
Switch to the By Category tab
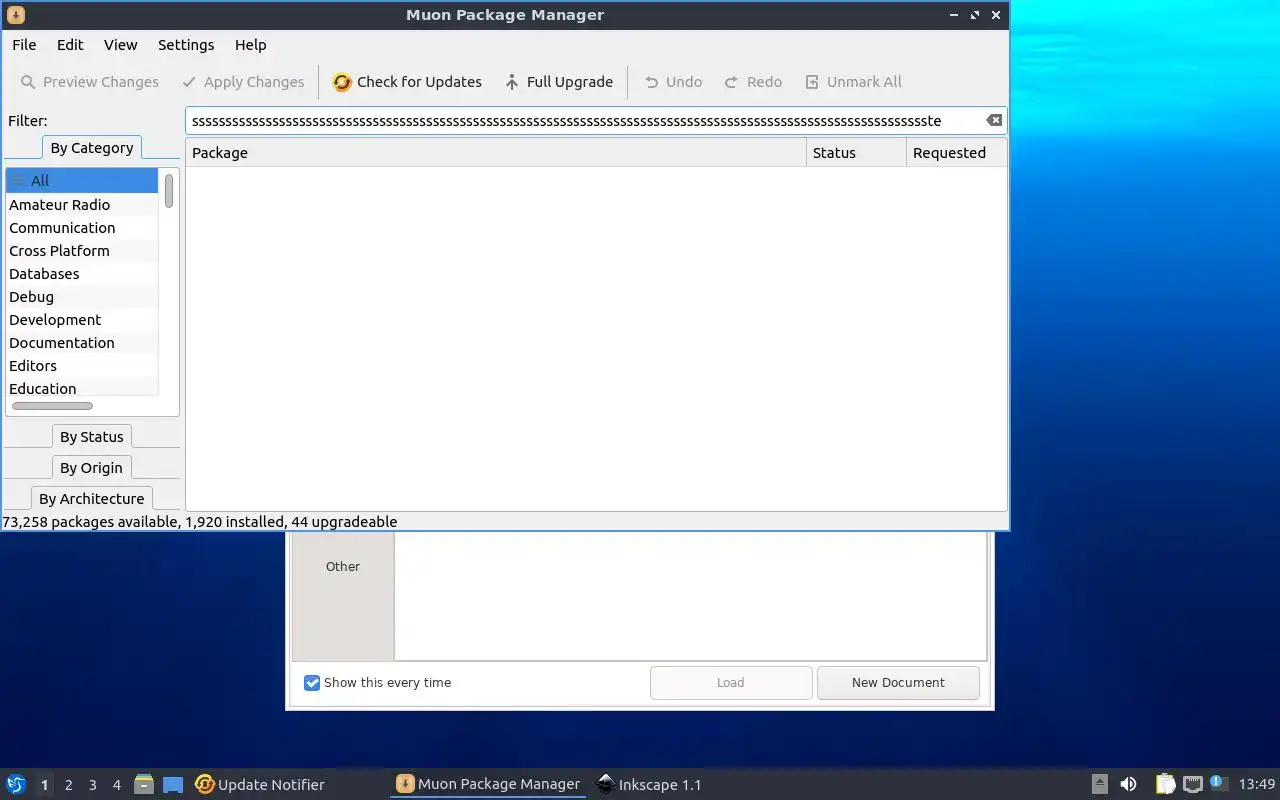(92, 148)
